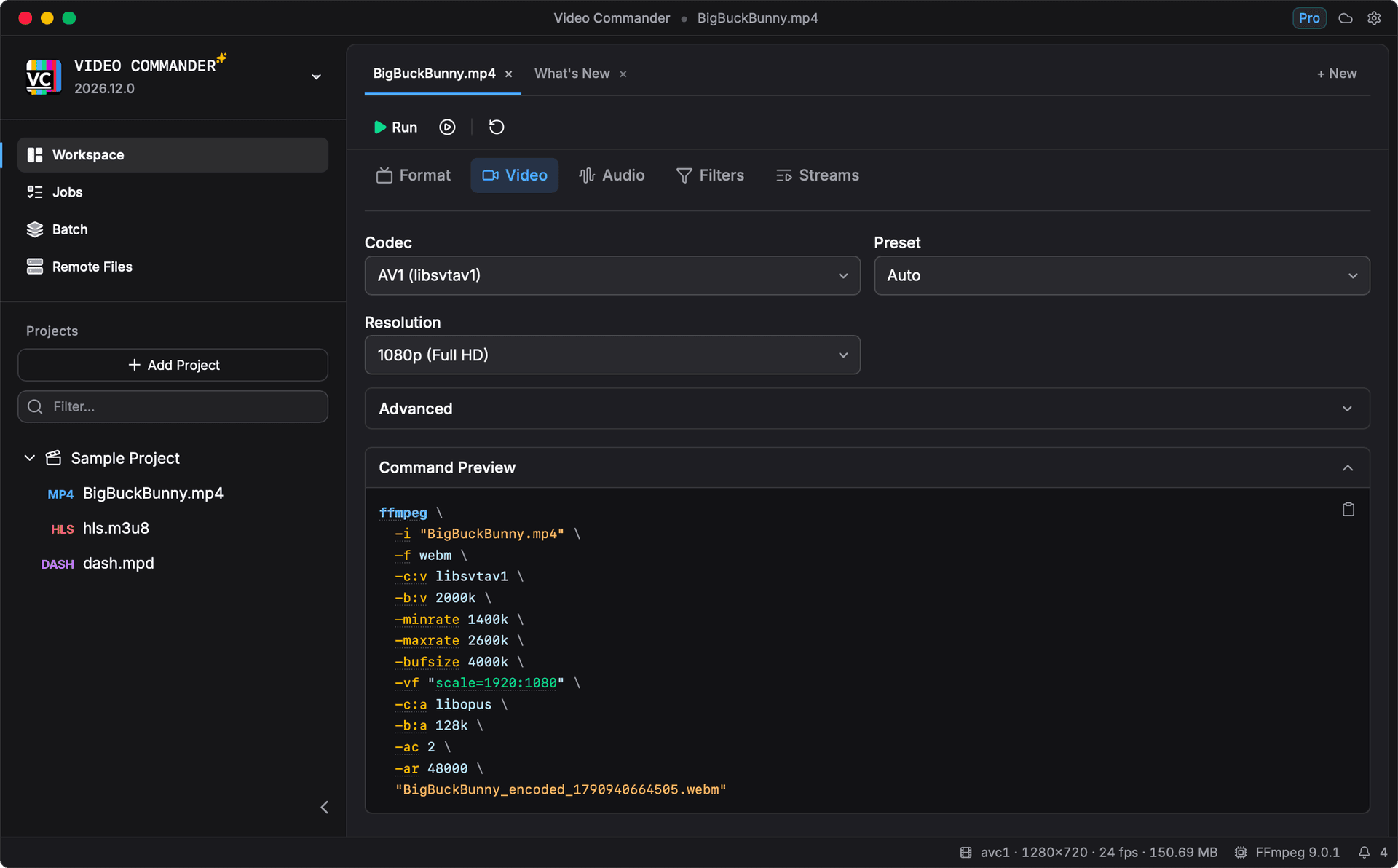
Task: Collapse sidebar with left chevron
Action: pyautogui.click(x=325, y=807)
